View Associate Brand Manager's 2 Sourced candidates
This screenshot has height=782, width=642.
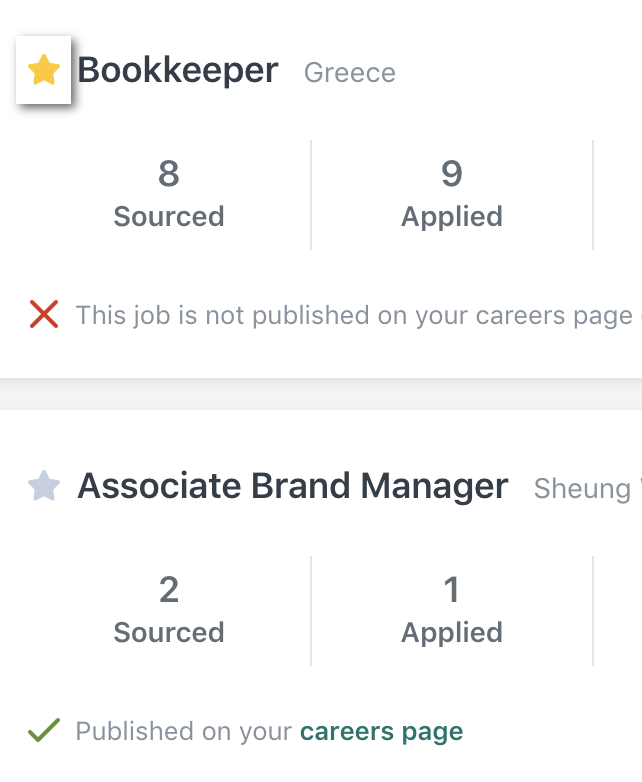(x=169, y=610)
